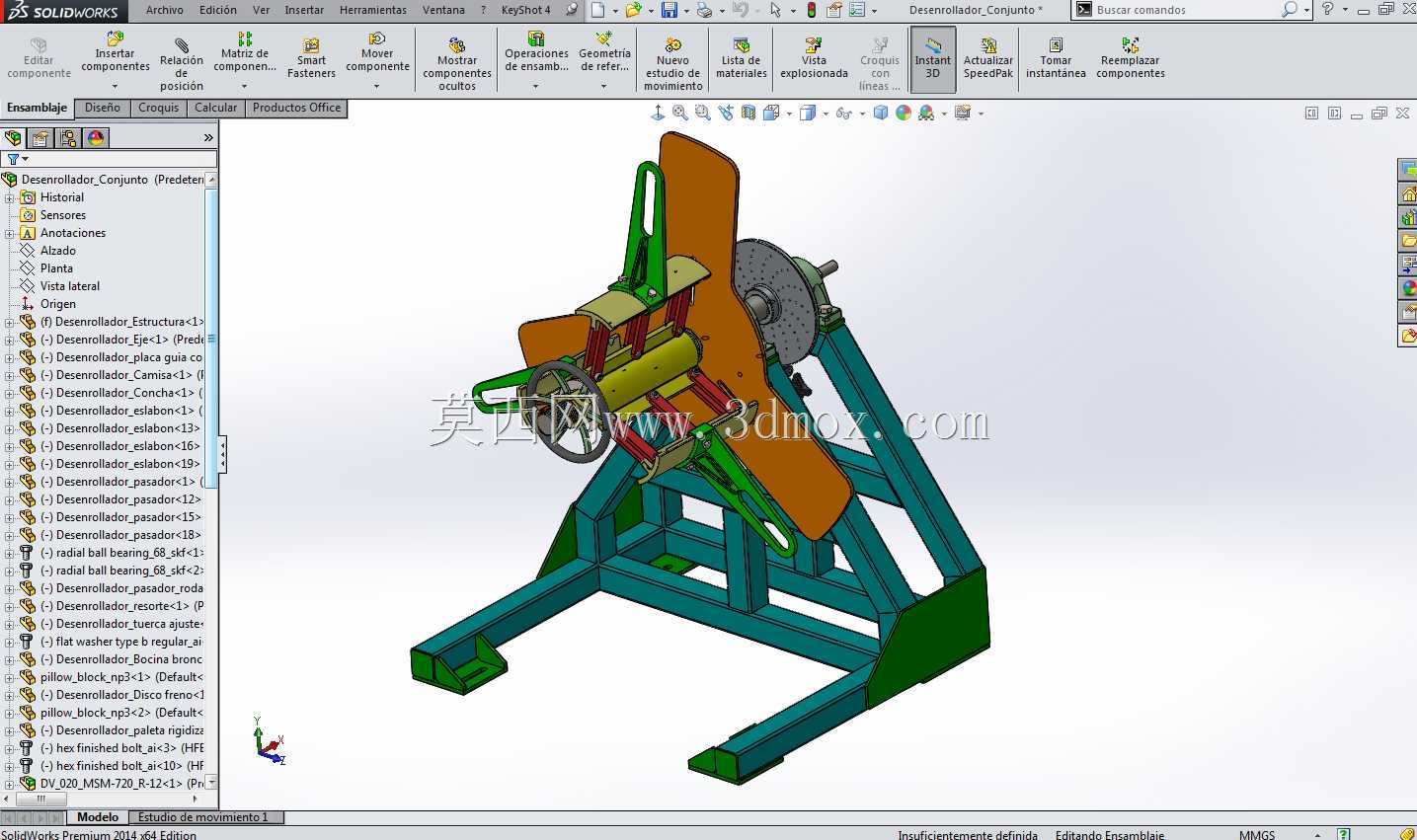Open Operaciones de ensamblaje
This screenshot has height=840, width=1417.
tap(536, 54)
